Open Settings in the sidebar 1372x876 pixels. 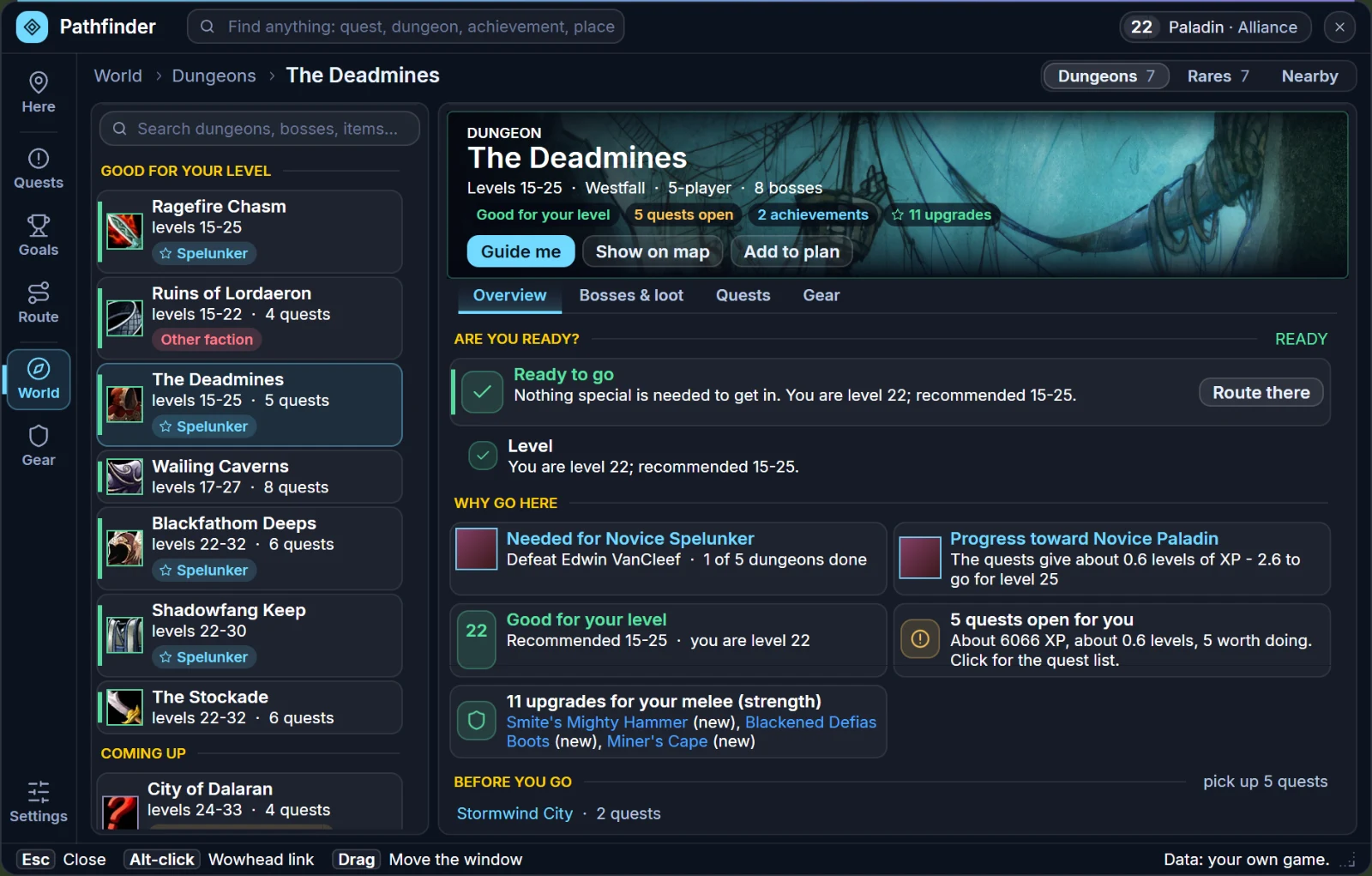click(39, 802)
